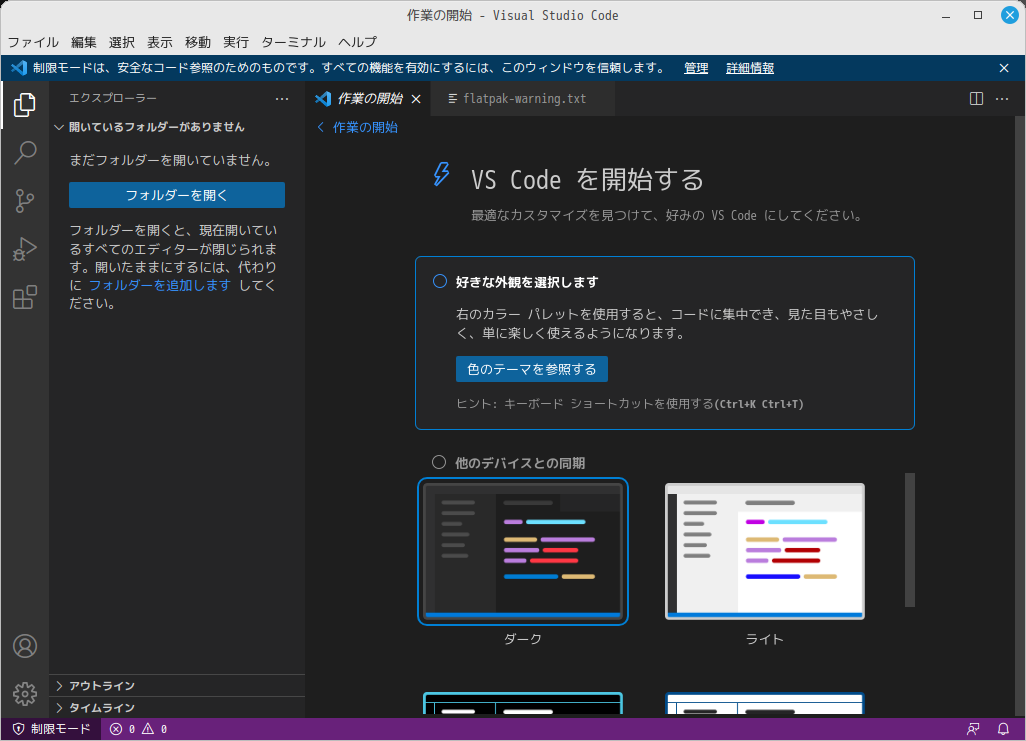This screenshot has width=1026, height=741.
Task: Choose the ダーク theme thumbnail
Action: click(523, 551)
